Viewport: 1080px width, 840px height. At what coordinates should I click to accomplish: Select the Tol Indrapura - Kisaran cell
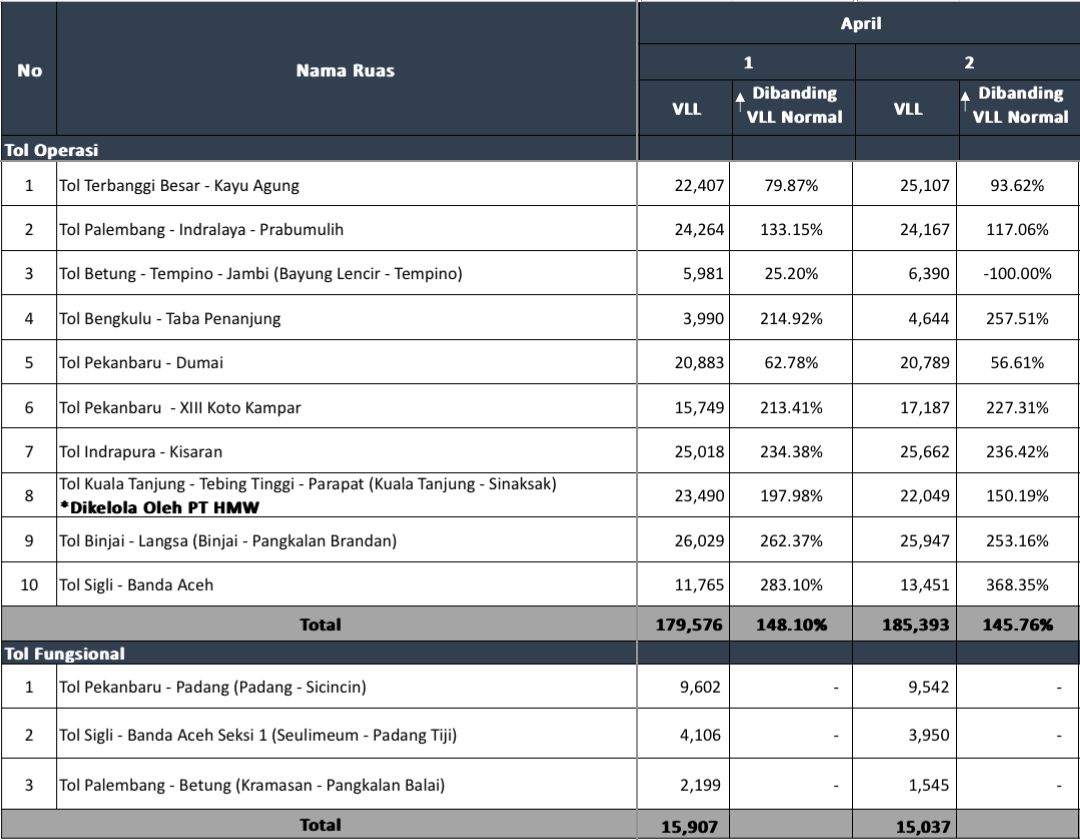point(346,452)
